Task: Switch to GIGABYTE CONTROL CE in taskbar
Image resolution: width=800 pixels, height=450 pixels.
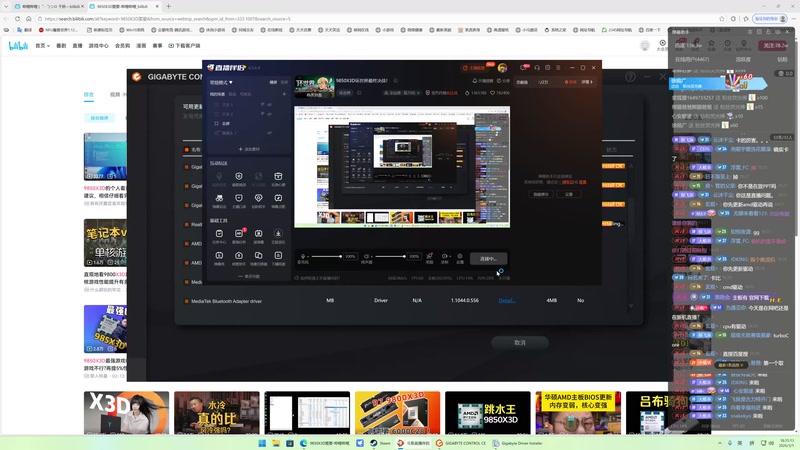Action: click(x=461, y=443)
